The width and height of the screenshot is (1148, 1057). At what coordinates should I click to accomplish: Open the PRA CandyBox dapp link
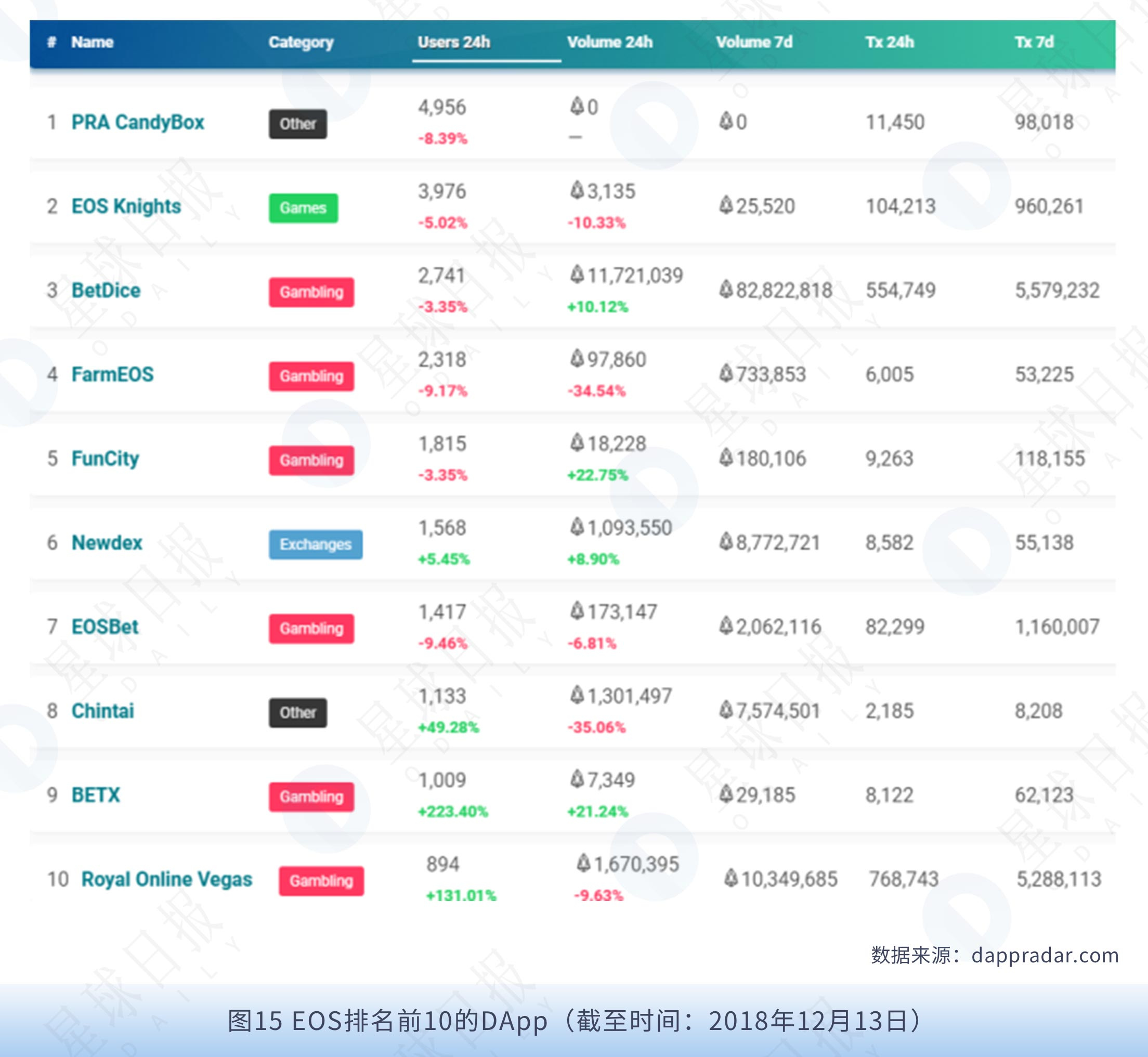[137, 122]
